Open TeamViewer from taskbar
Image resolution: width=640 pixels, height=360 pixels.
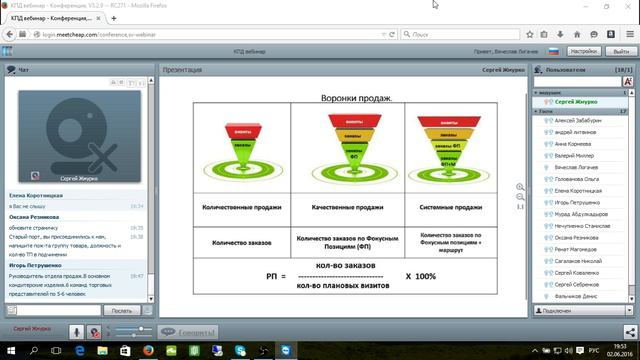[286, 351]
